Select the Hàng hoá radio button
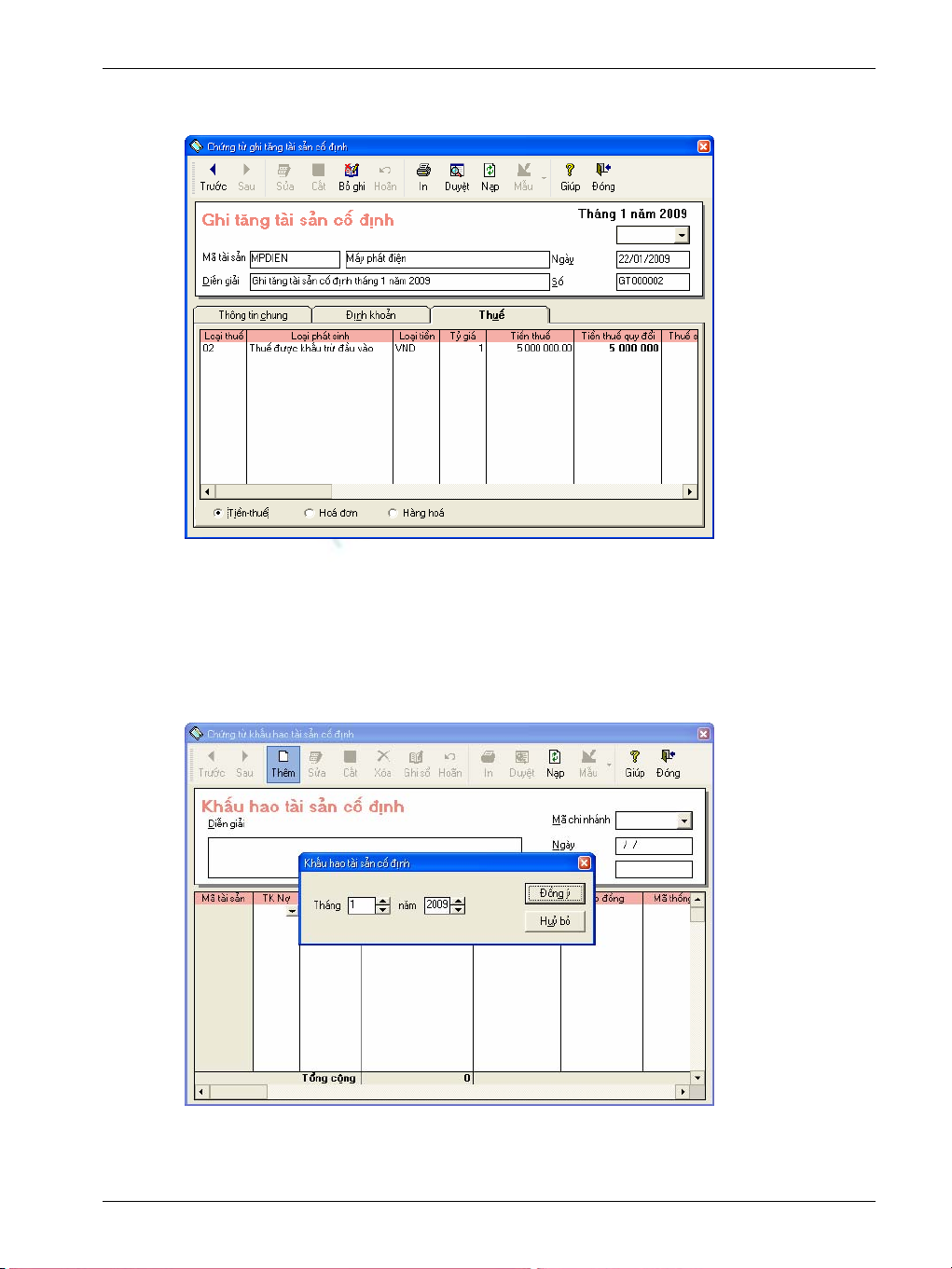The width and height of the screenshot is (952, 1269). point(393,513)
